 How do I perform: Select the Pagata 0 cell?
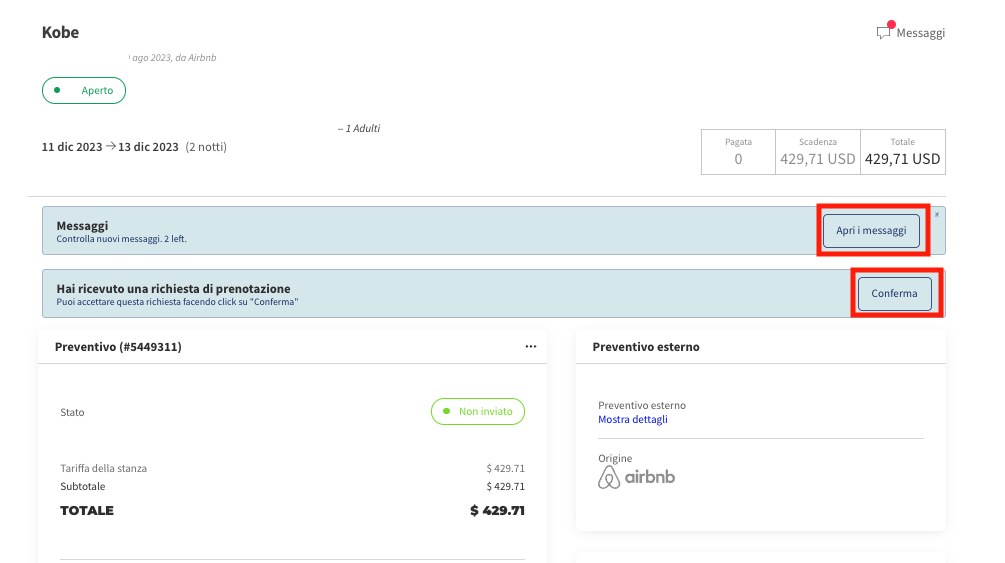(738, 152)
